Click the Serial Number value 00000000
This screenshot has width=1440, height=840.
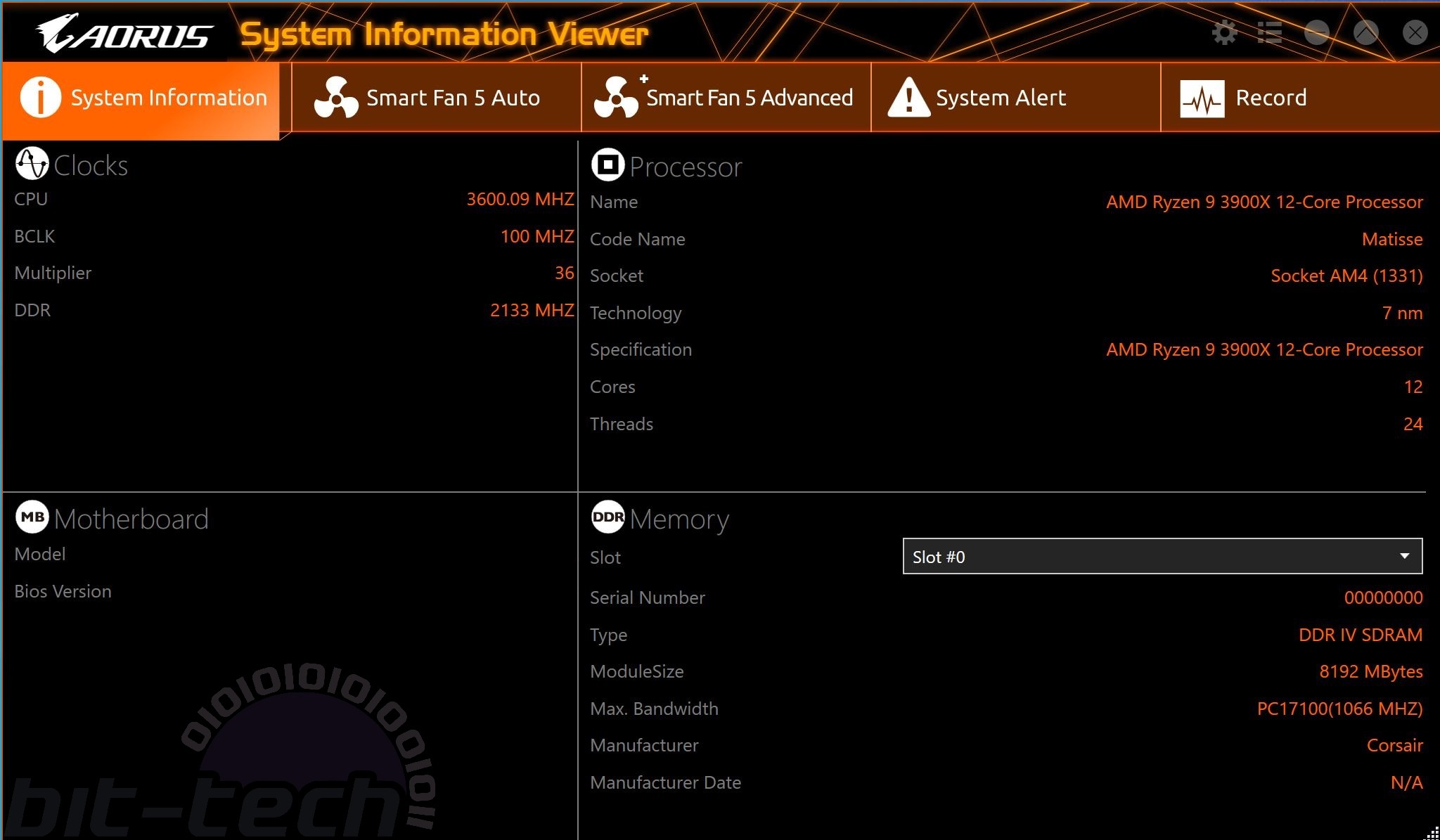click(x=1383, y=597)
